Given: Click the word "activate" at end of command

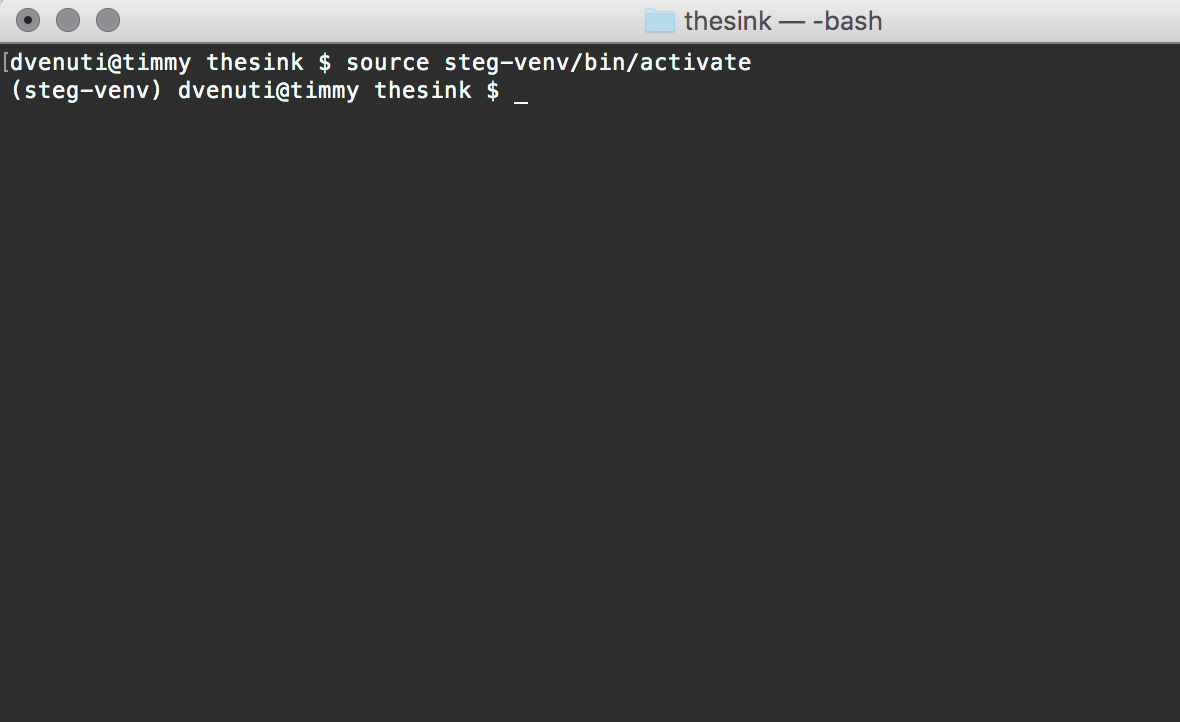Looking at the screenshot, I should click(695, 62).
